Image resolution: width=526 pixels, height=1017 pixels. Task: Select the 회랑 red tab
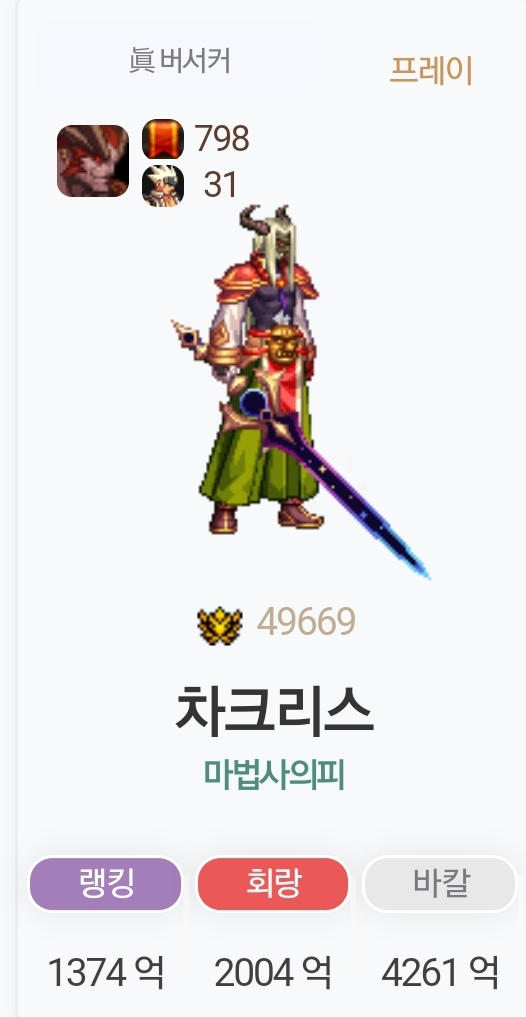pos(273,884)
